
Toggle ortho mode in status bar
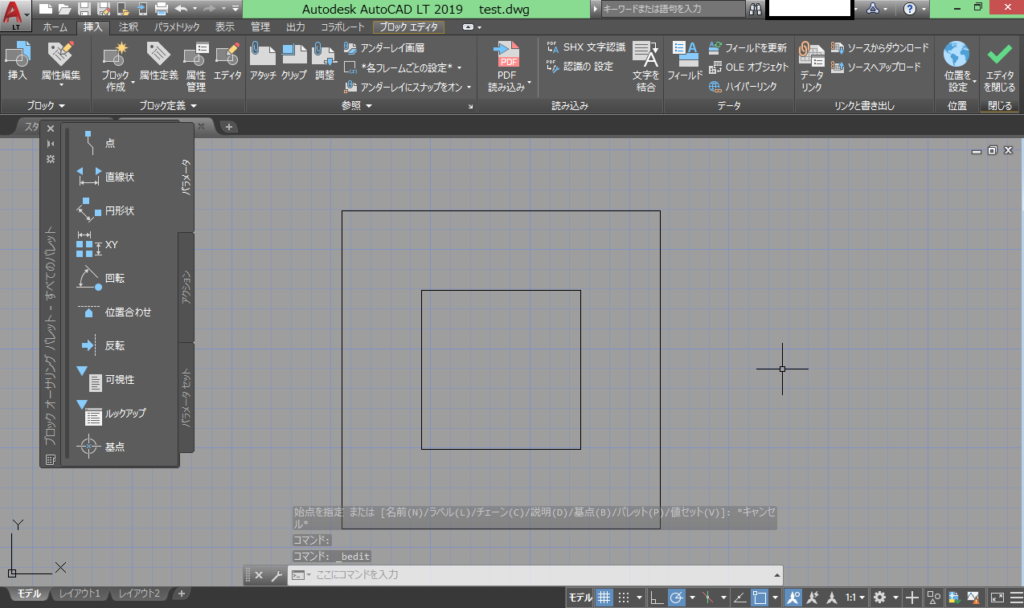point(656,597)
